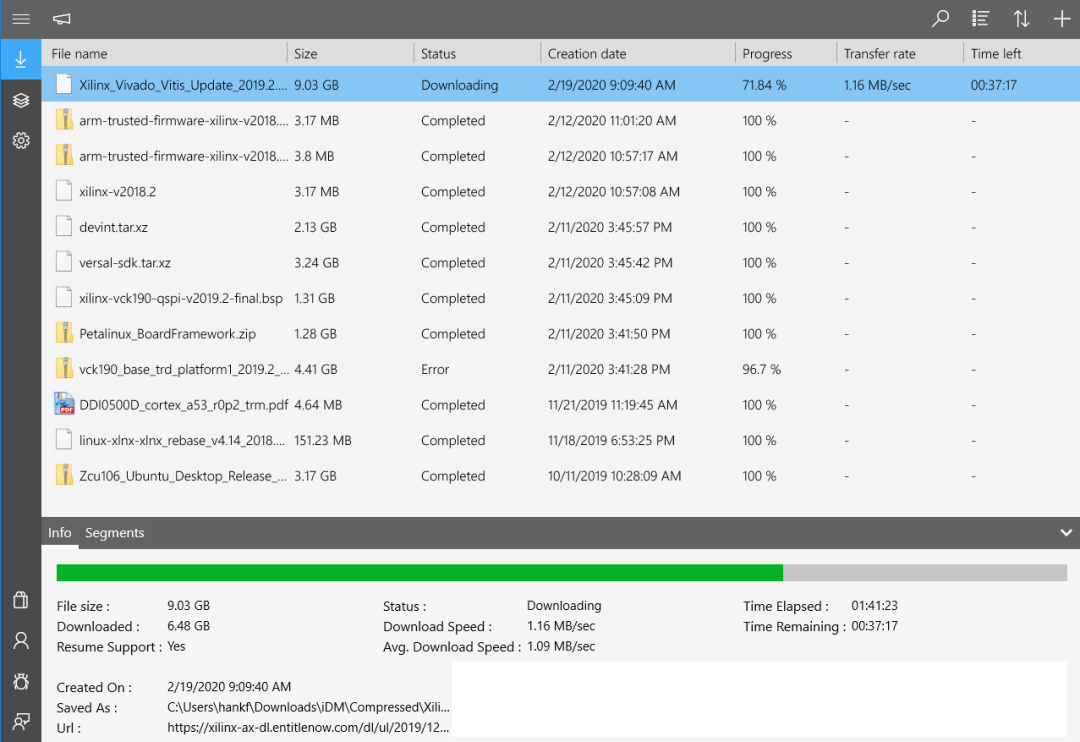
Task: Click the file icon of versal-sdk.tar.xz
Action: [x=64, y=262]
